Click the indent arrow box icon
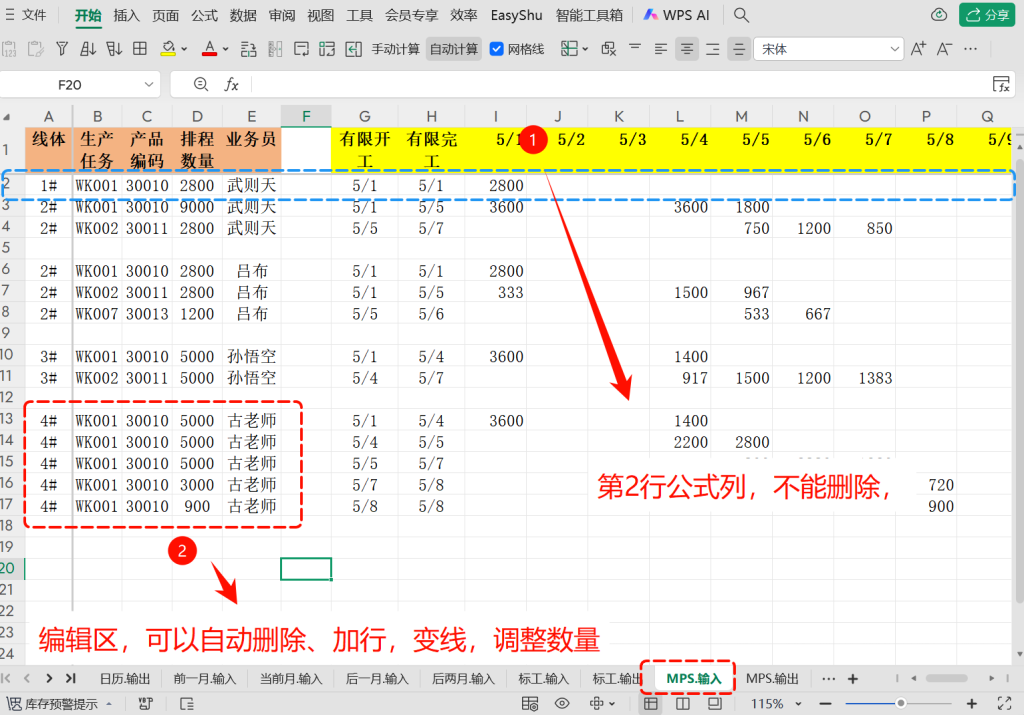Image resolution: width=1024 pixels, height=715 pixels. (353, 49)
